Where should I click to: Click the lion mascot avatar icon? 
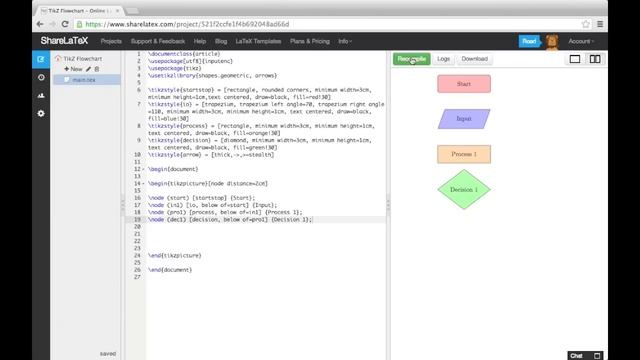(x=552, y=42)
